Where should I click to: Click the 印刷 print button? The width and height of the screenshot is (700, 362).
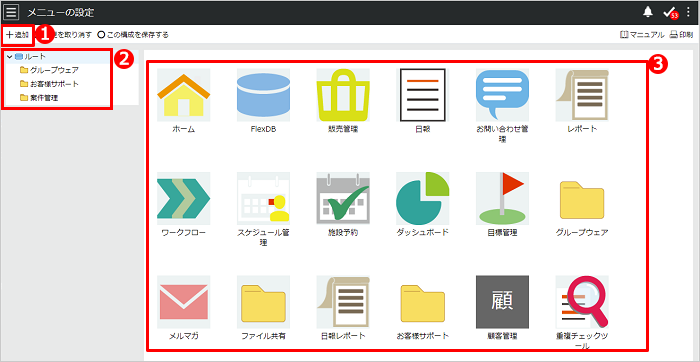click(x=681, y=35)
